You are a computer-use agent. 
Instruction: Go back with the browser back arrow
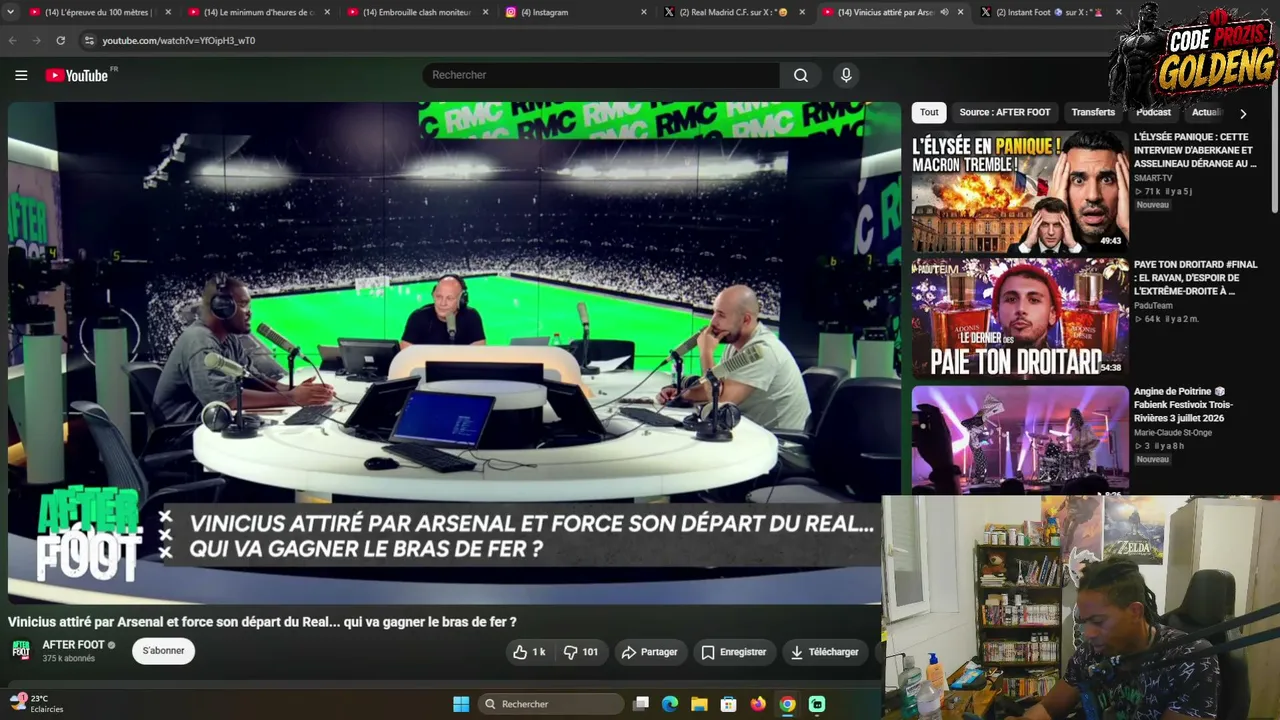pyautogui.click(x=13, y=40)
